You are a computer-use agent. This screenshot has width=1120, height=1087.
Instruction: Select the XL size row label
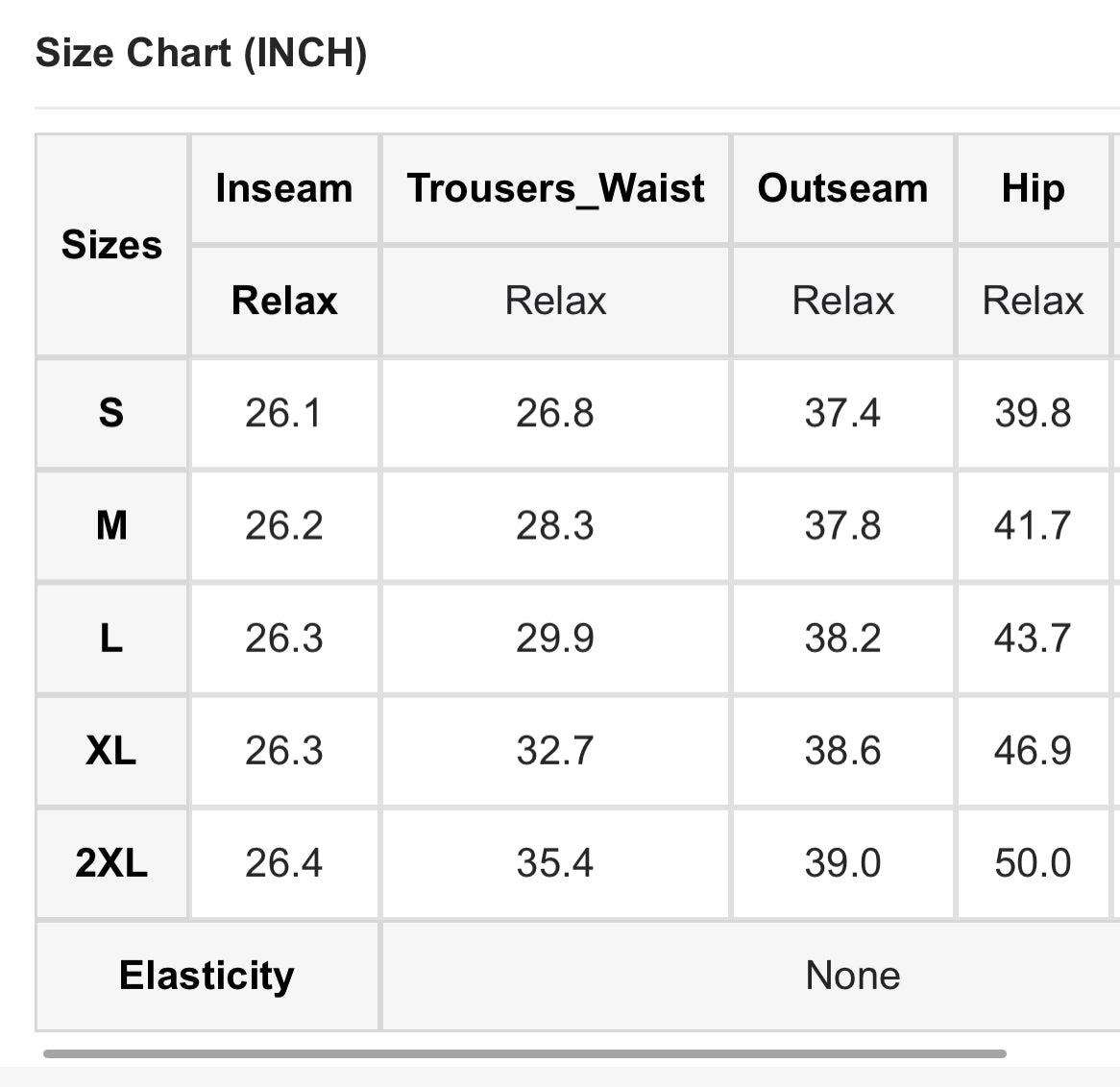[111, 751]
